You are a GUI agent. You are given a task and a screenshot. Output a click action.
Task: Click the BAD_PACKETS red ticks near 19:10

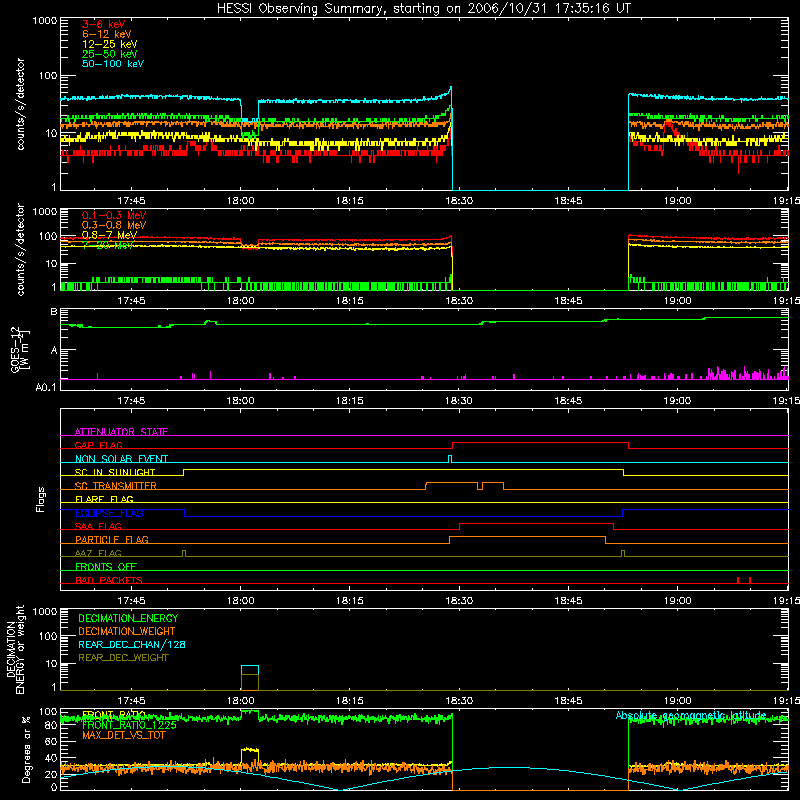[744, 580]
